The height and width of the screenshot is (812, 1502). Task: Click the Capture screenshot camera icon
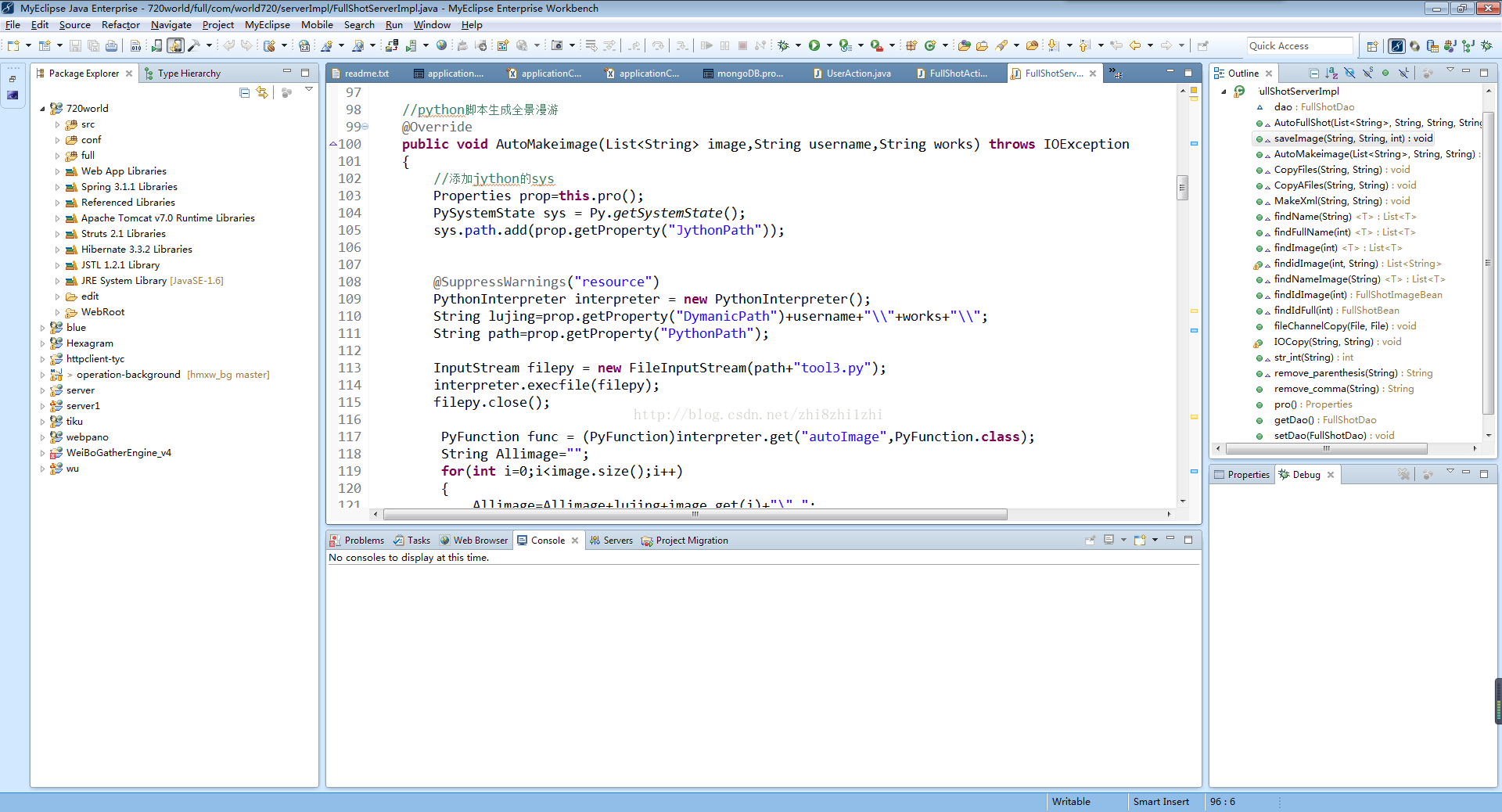tap(557, 45)
